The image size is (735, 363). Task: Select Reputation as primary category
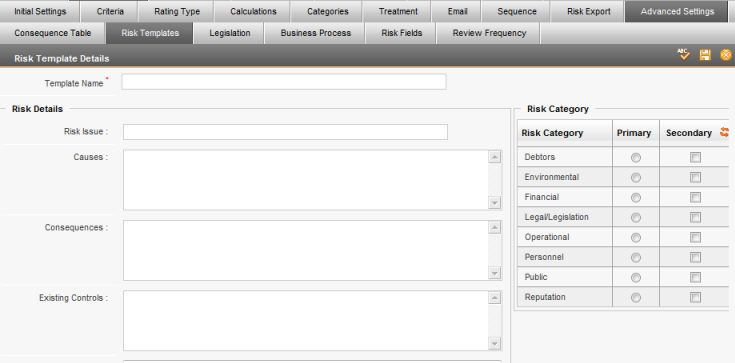point(636,297)
